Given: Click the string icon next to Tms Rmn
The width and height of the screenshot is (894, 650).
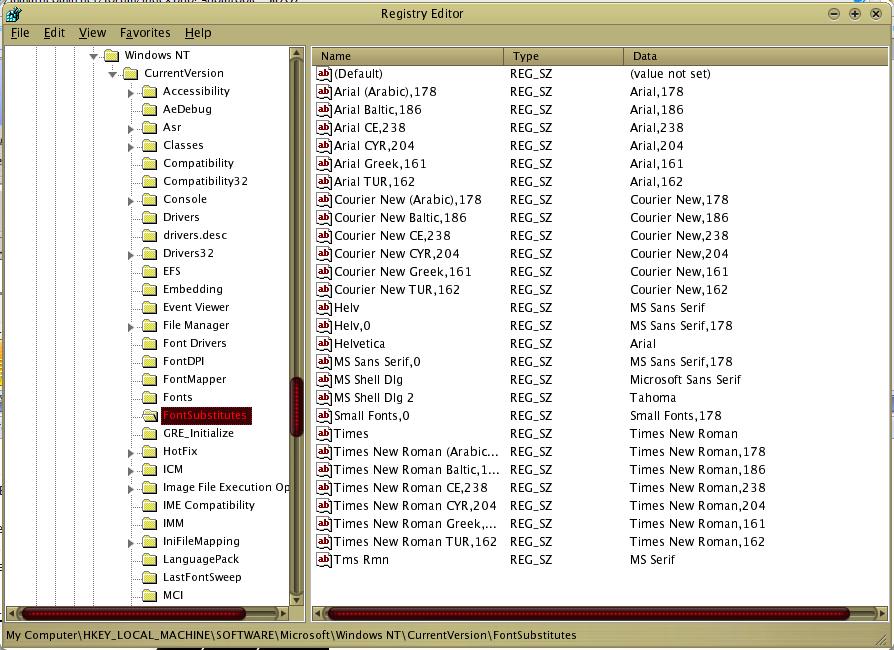Looking at the screenshot, I should point(323,560).
